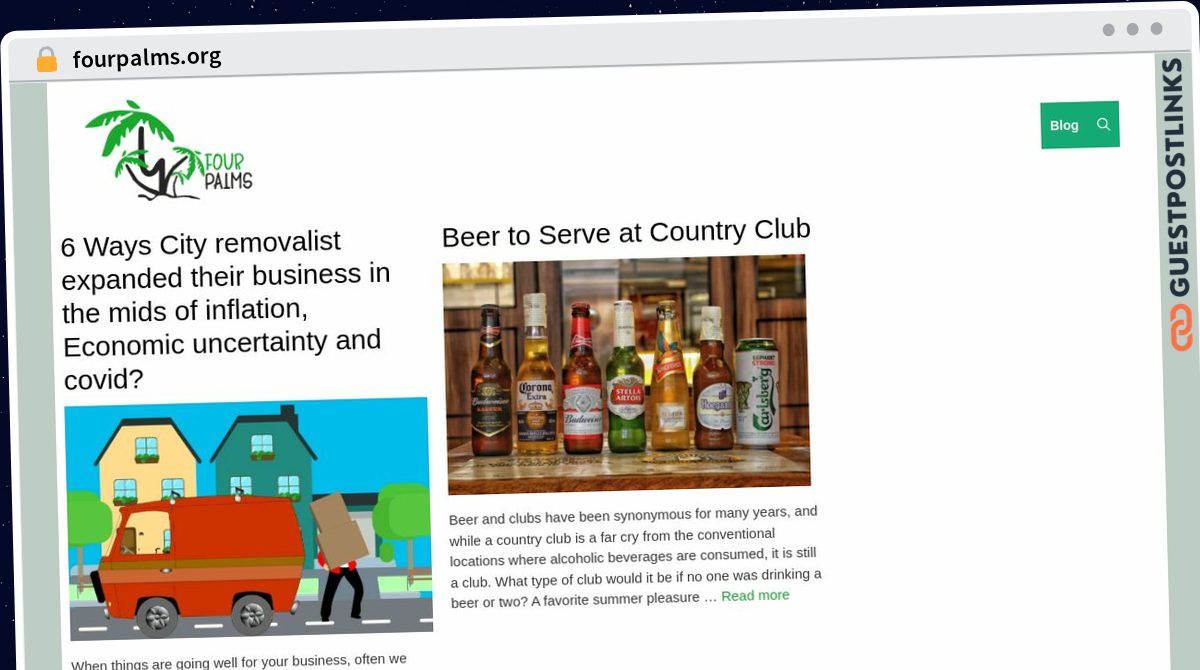Click the fourpalms.org address text

[147, 57]
